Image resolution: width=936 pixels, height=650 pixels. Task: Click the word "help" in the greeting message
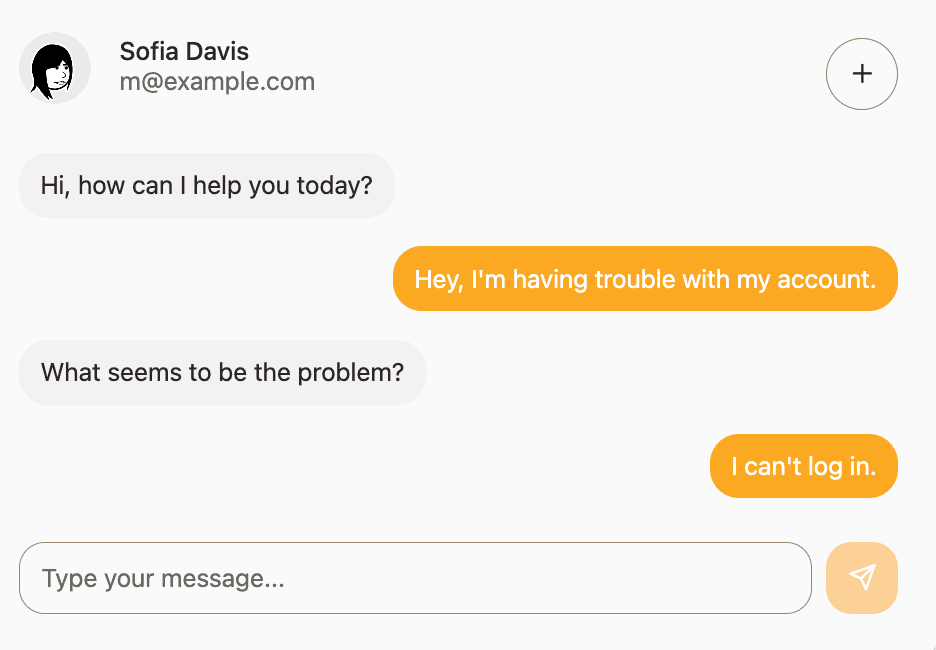tap(216, 185)
